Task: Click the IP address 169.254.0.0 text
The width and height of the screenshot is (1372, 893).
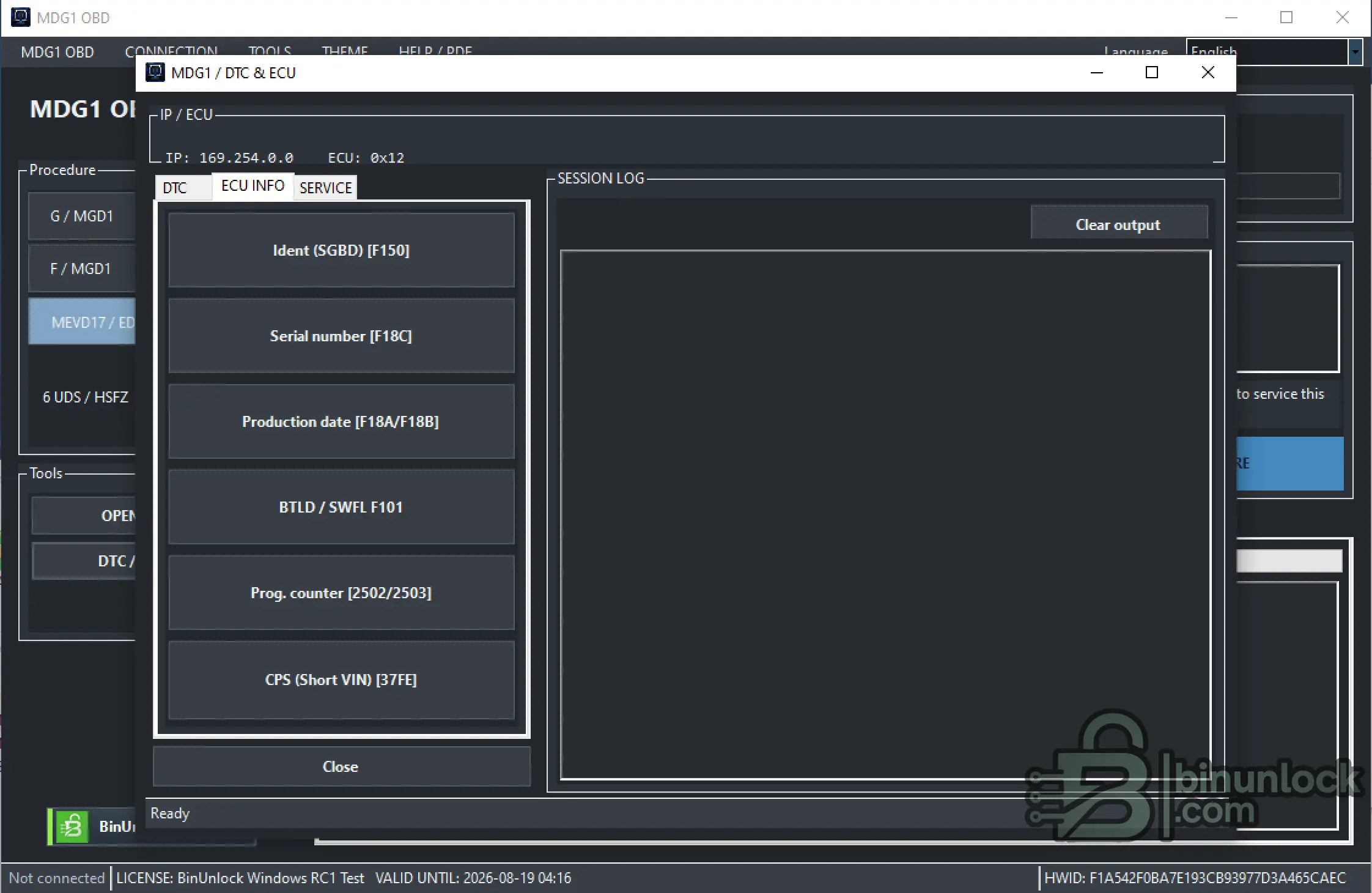Action: click(x=246, y=158)
